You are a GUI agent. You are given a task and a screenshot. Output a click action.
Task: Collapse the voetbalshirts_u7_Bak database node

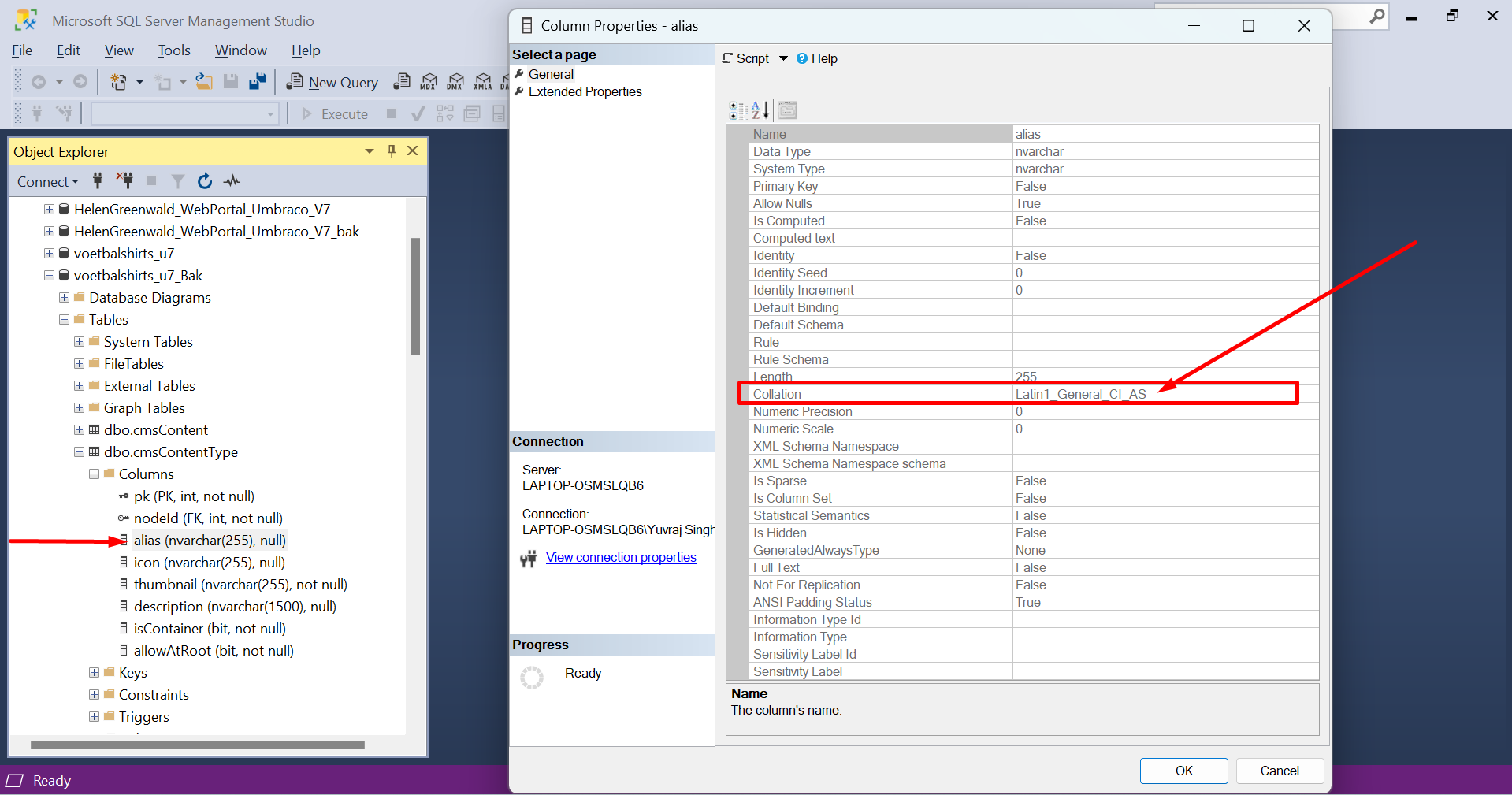49,276
